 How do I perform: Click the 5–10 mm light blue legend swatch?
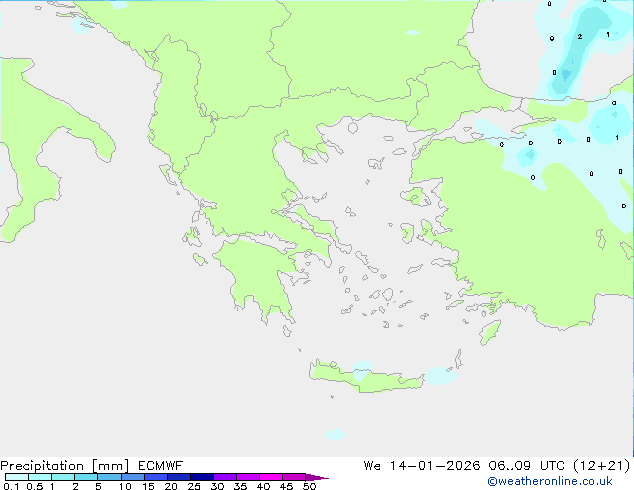click(x=109, y=477)
